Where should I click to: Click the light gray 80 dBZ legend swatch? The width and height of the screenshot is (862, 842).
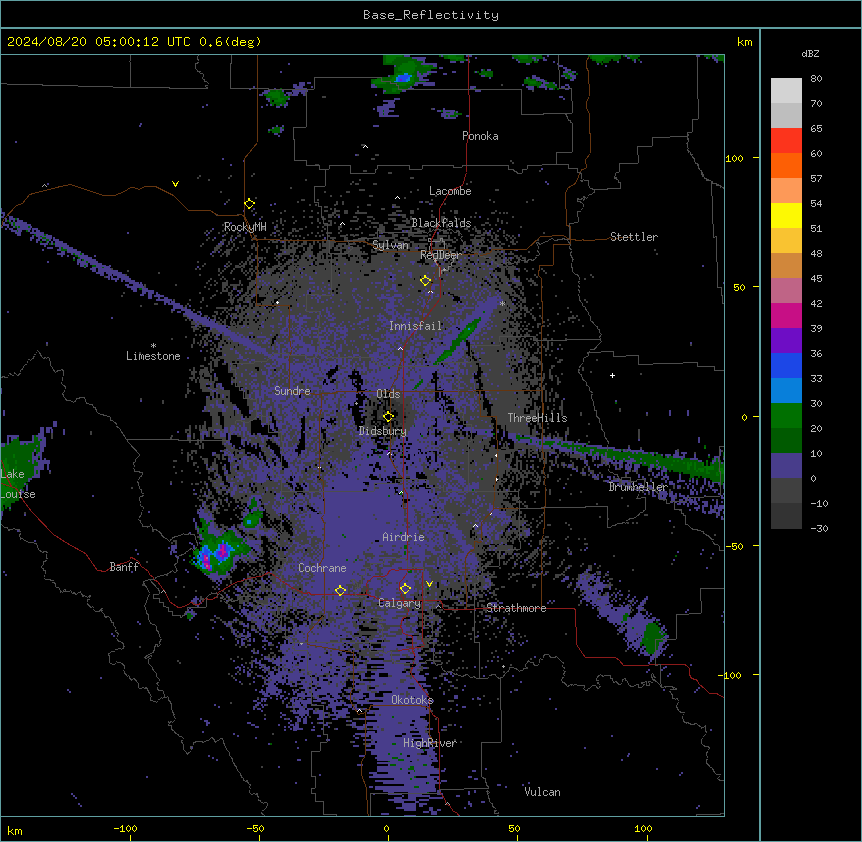(786, 91)
